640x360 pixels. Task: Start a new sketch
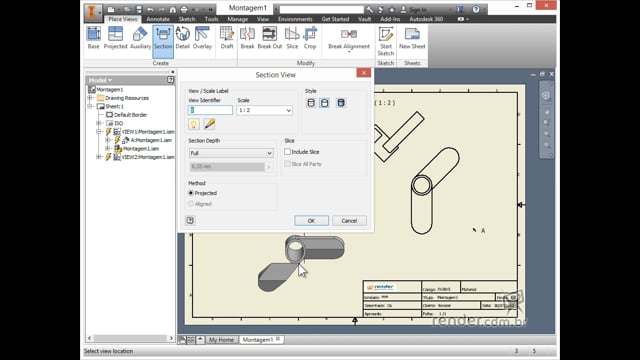386,41
